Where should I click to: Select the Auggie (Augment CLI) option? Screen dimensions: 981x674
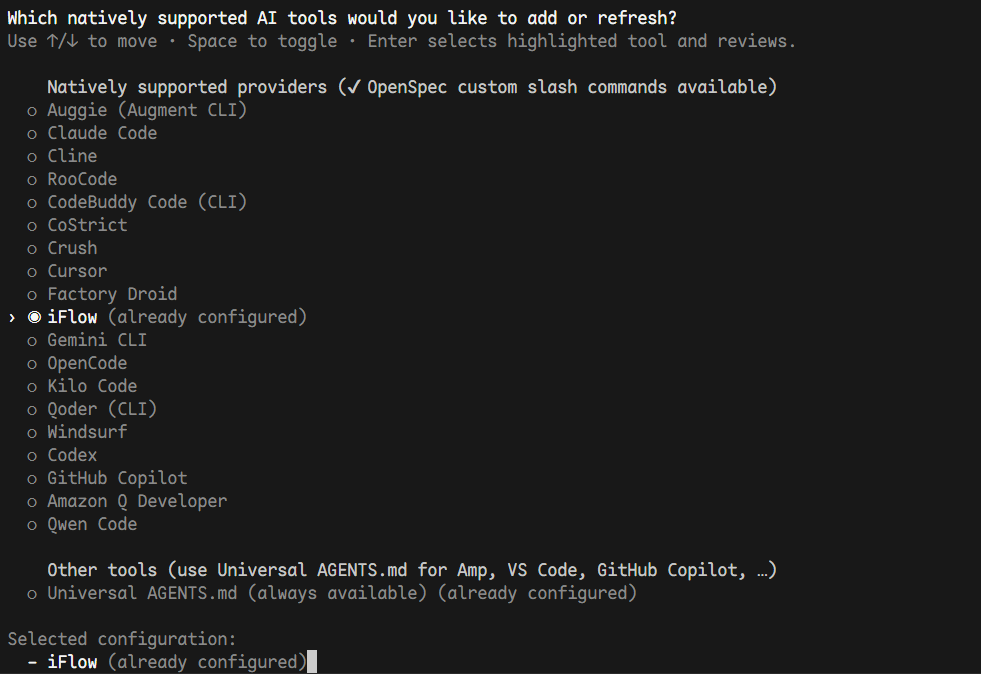point(146,110)
